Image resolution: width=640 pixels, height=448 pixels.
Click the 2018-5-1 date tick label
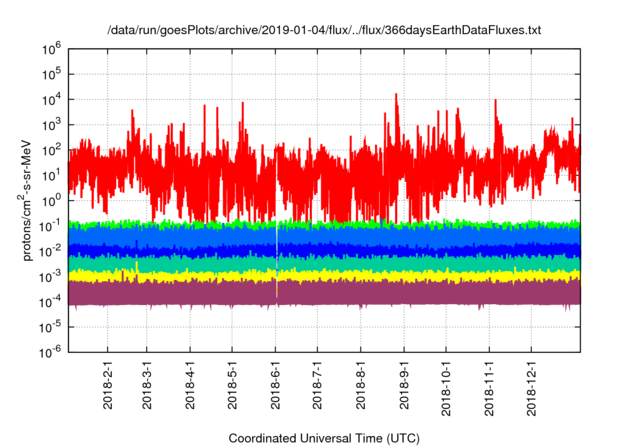(232, 385)
